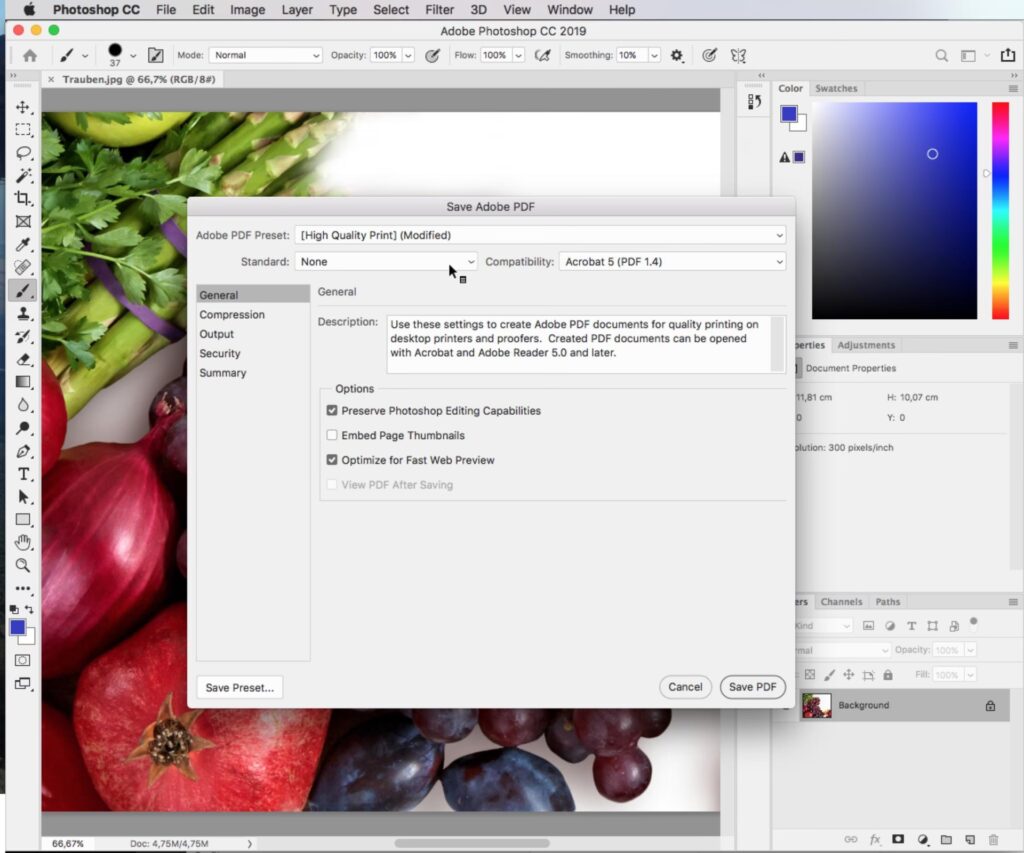The image size is (1024, 853).
Task: Open the Filter menu
Action: [439, 10]
